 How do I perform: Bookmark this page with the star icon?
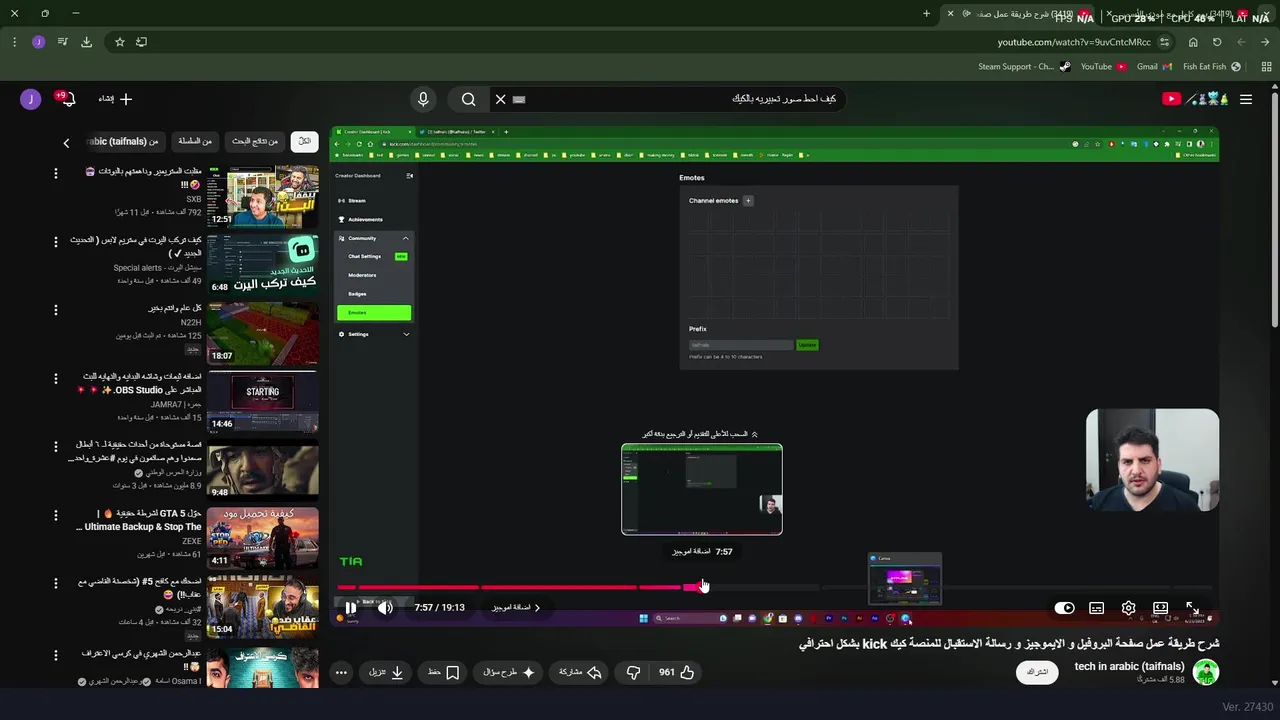click(x=120, y=42)
